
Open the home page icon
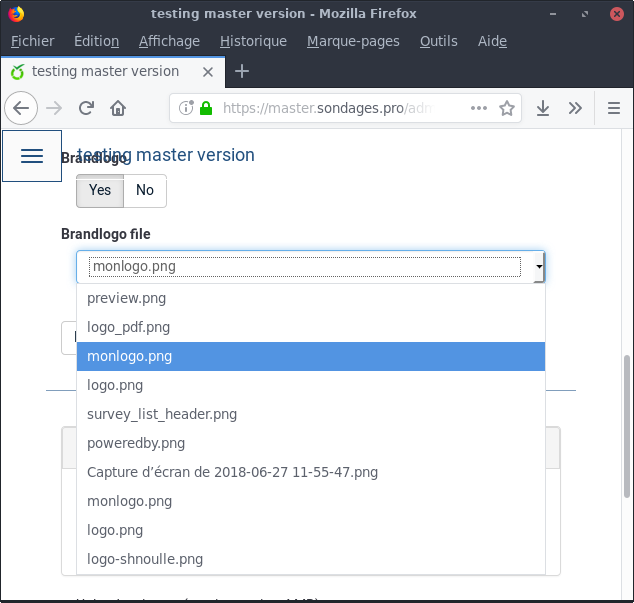(x=118, y=108)
